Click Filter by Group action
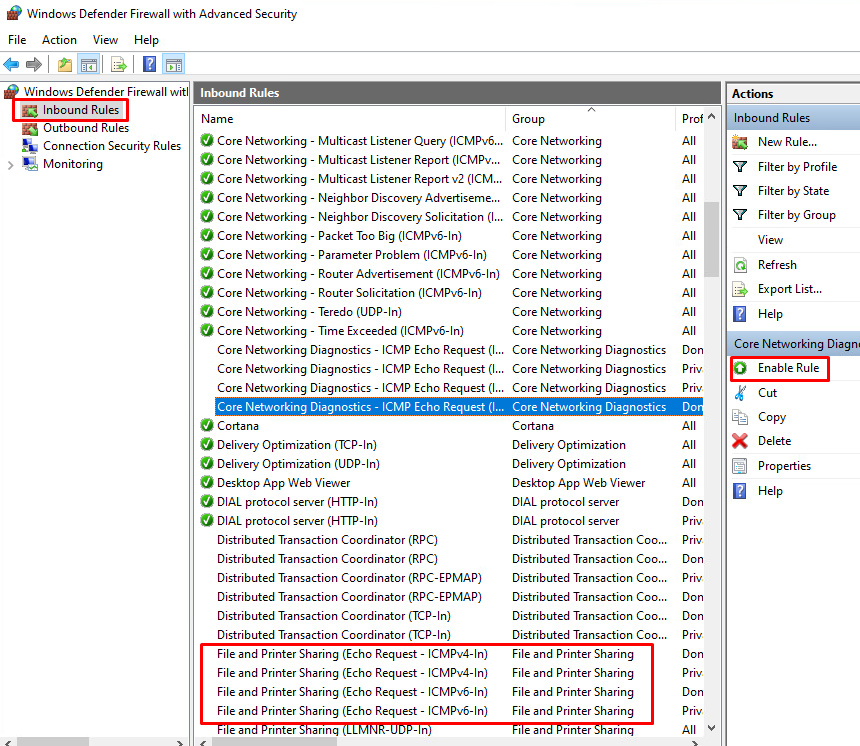The height and width of the screenshot is (746, 860). click(796, 215)
